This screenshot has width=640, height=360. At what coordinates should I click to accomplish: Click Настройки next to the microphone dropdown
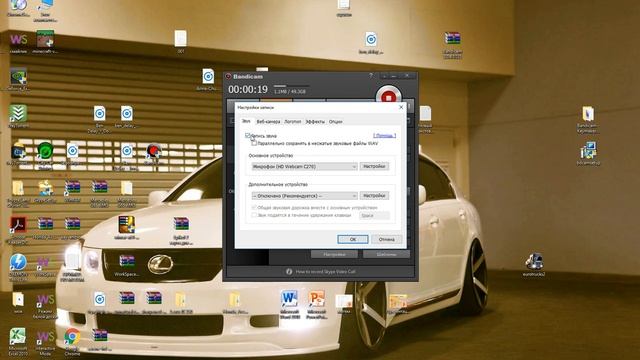point(374,167)
